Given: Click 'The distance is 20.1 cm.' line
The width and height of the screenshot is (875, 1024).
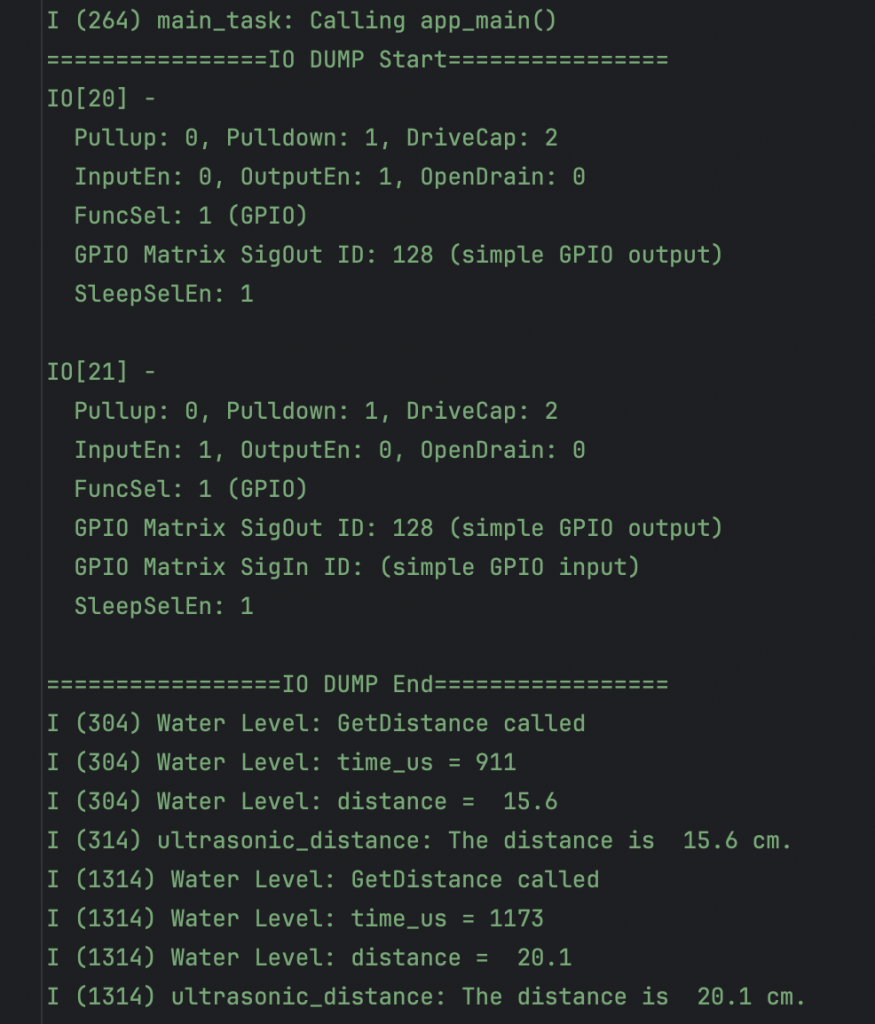Looking at the screenshot, I should tap(426, 996).
